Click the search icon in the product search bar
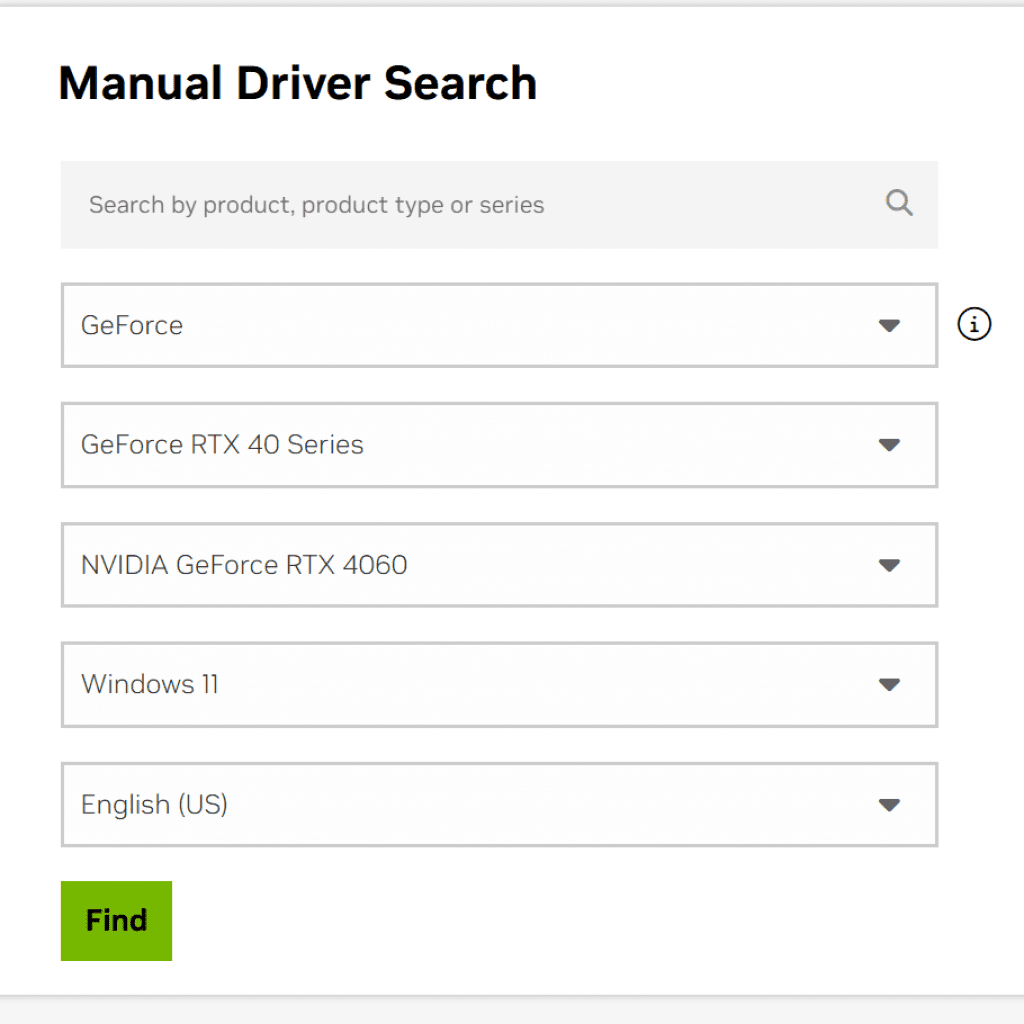The height and width of the screenshot is (1024, 1024). click(898, 203)
